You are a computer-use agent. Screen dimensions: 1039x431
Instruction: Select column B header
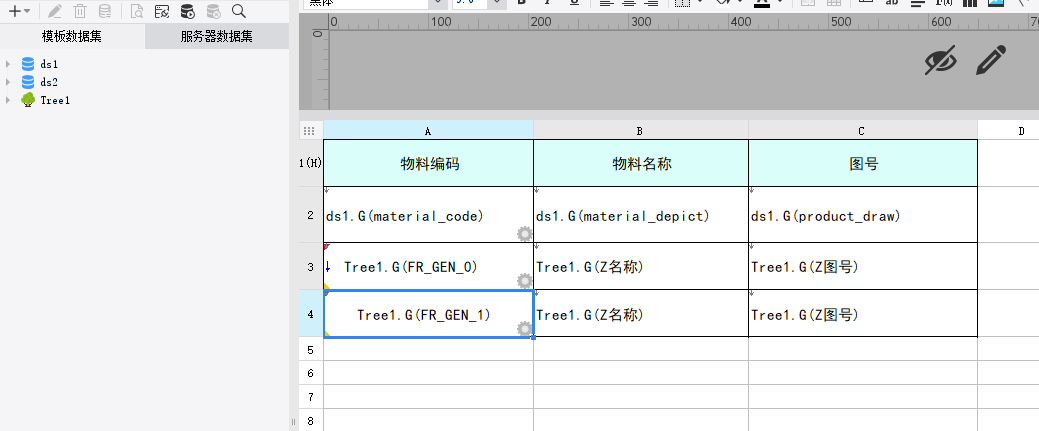point(640,131)
